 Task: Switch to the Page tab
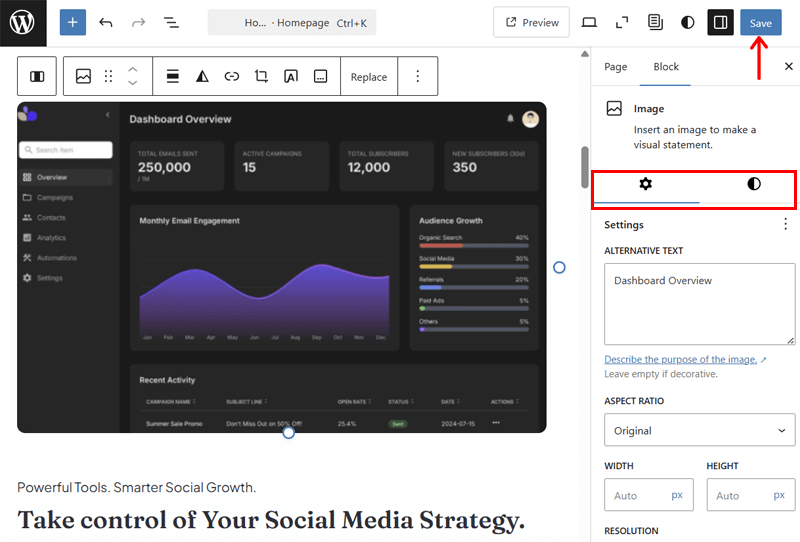point(616,67)
